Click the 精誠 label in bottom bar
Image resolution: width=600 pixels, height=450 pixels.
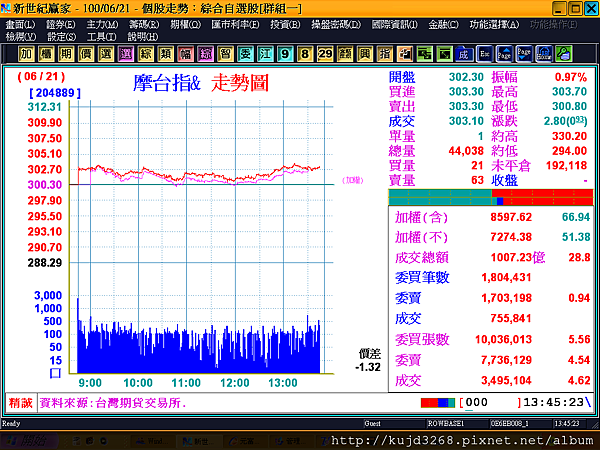21,403
